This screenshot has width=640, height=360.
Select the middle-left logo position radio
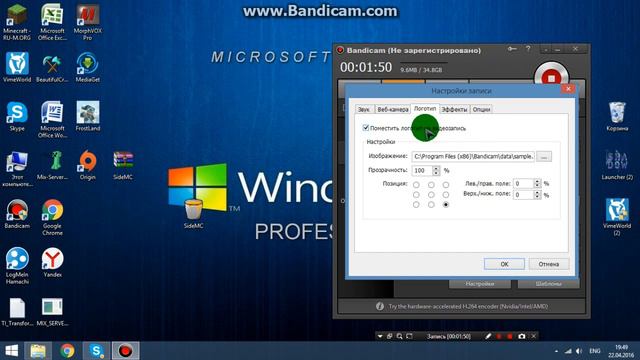[x=416, y=195]
